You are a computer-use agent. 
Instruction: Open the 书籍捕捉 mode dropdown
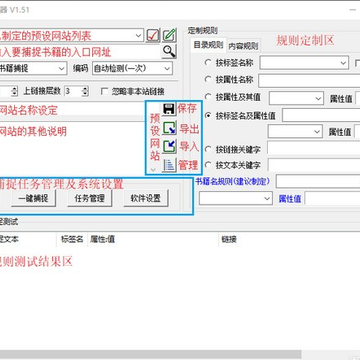[x=62, y=68]
